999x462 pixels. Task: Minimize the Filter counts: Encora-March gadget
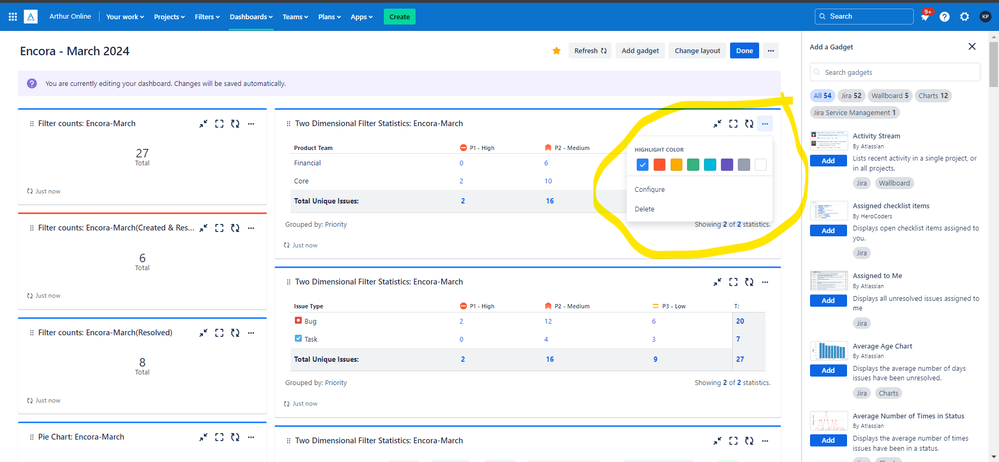pos(203,124)
